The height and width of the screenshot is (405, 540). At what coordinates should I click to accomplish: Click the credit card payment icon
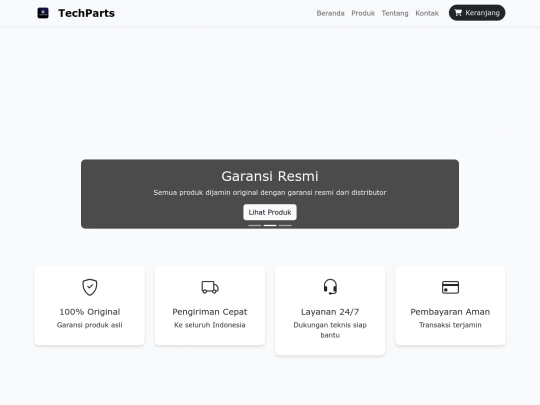point(450,287)
